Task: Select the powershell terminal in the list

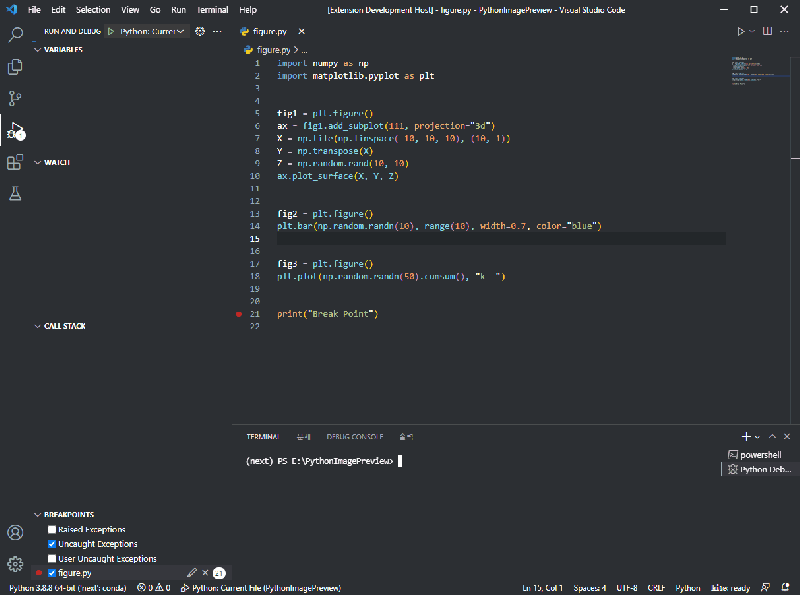Action: coord(756,454)
